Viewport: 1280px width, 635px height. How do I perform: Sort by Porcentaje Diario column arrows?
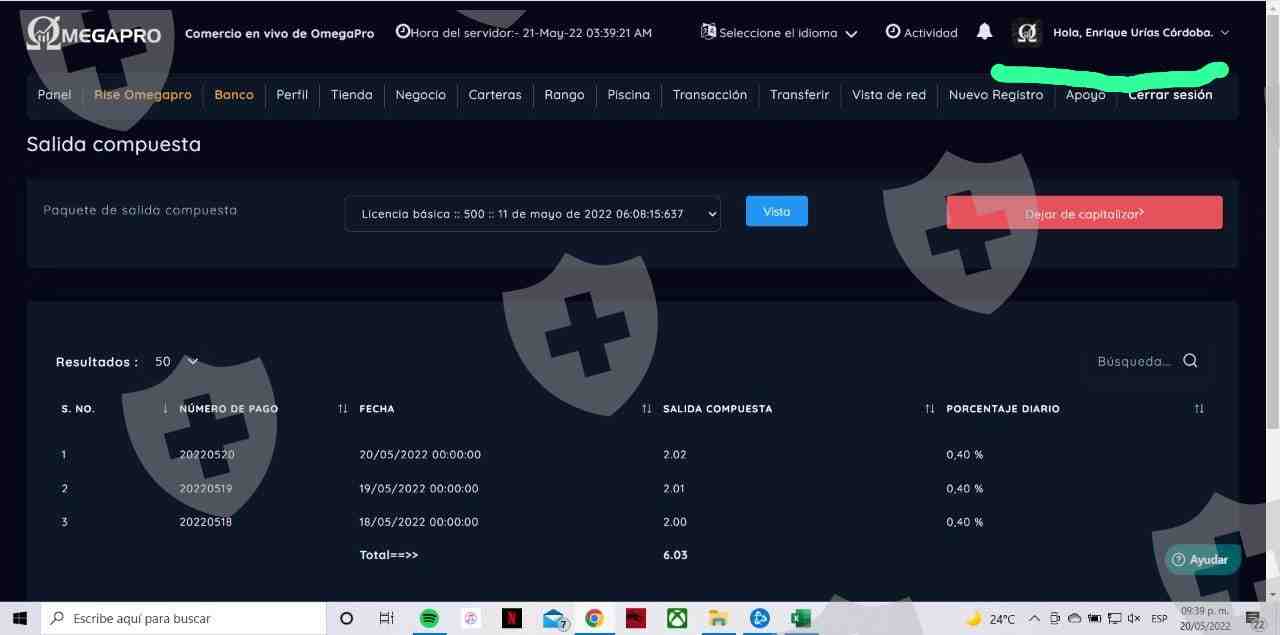[1199, 409]
